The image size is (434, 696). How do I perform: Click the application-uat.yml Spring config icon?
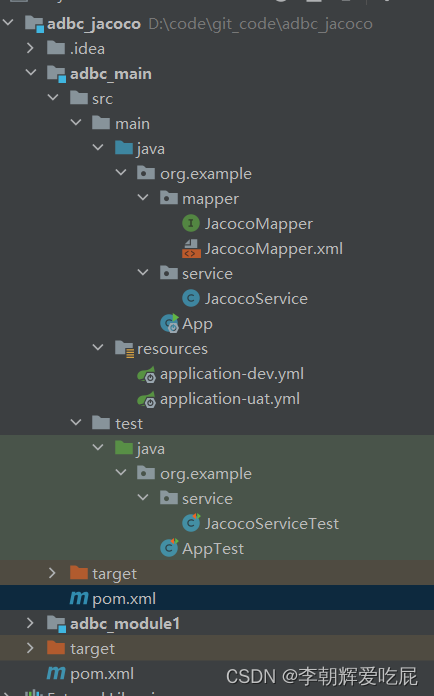click(x=146, y=399)
